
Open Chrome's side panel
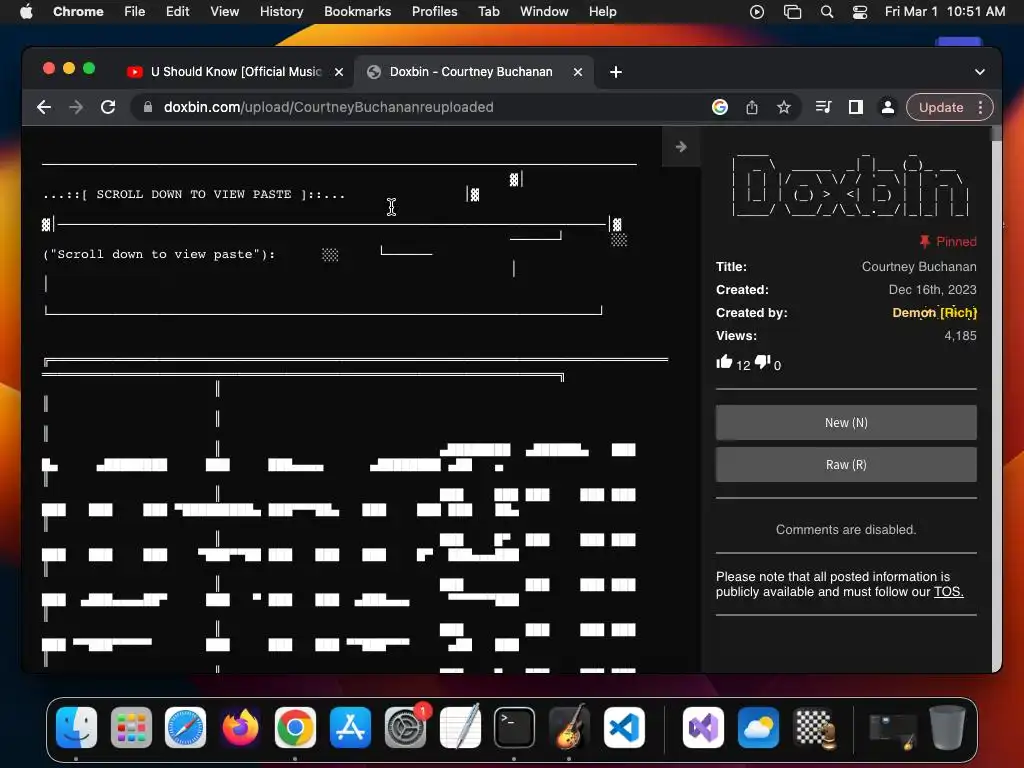click(856, 107)
